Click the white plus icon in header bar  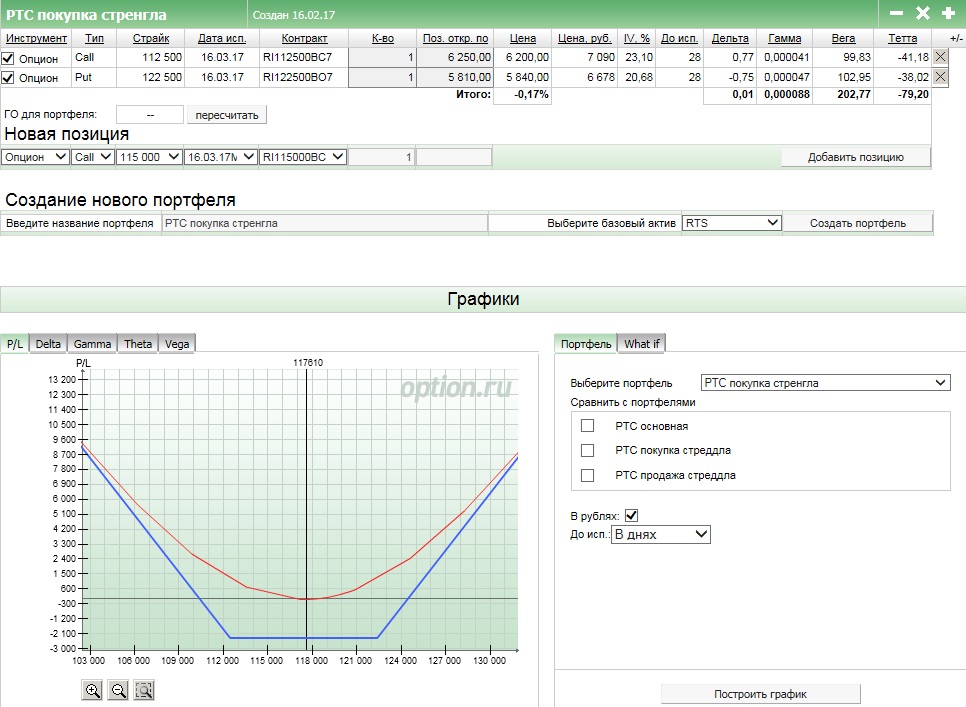tap(948, 14)
